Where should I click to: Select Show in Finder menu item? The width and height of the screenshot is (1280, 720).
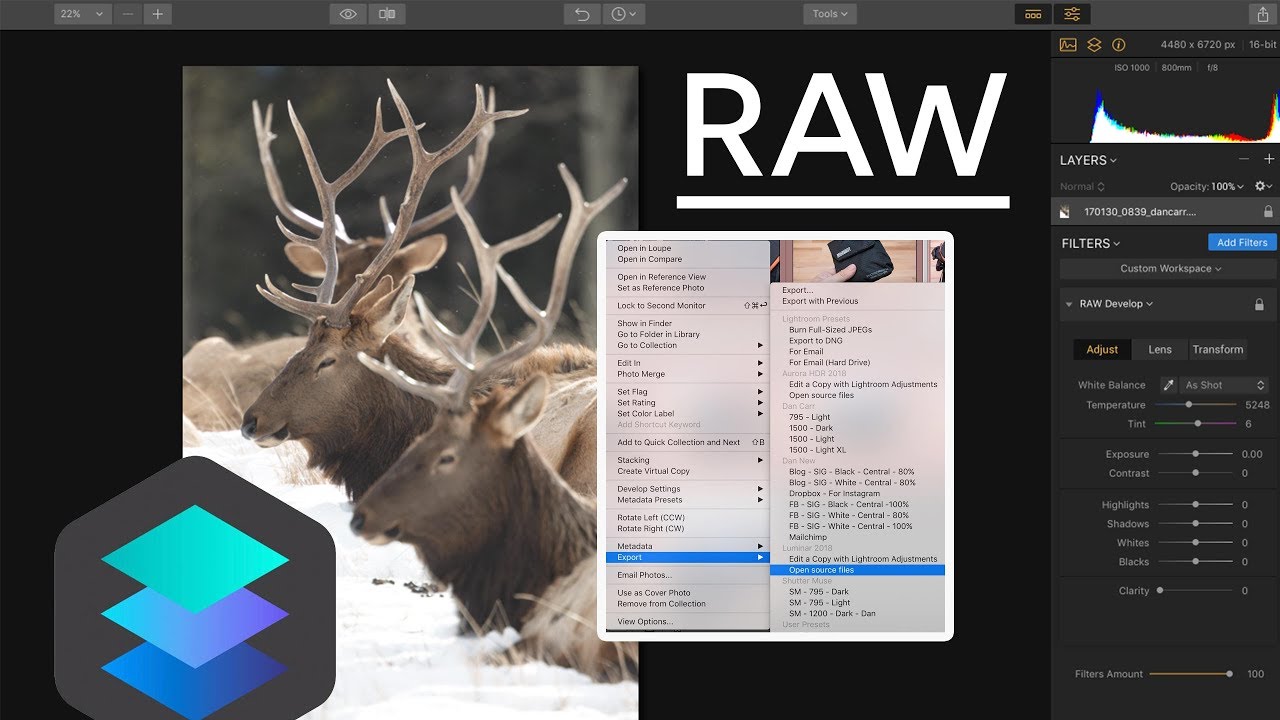tap(688, 324)
